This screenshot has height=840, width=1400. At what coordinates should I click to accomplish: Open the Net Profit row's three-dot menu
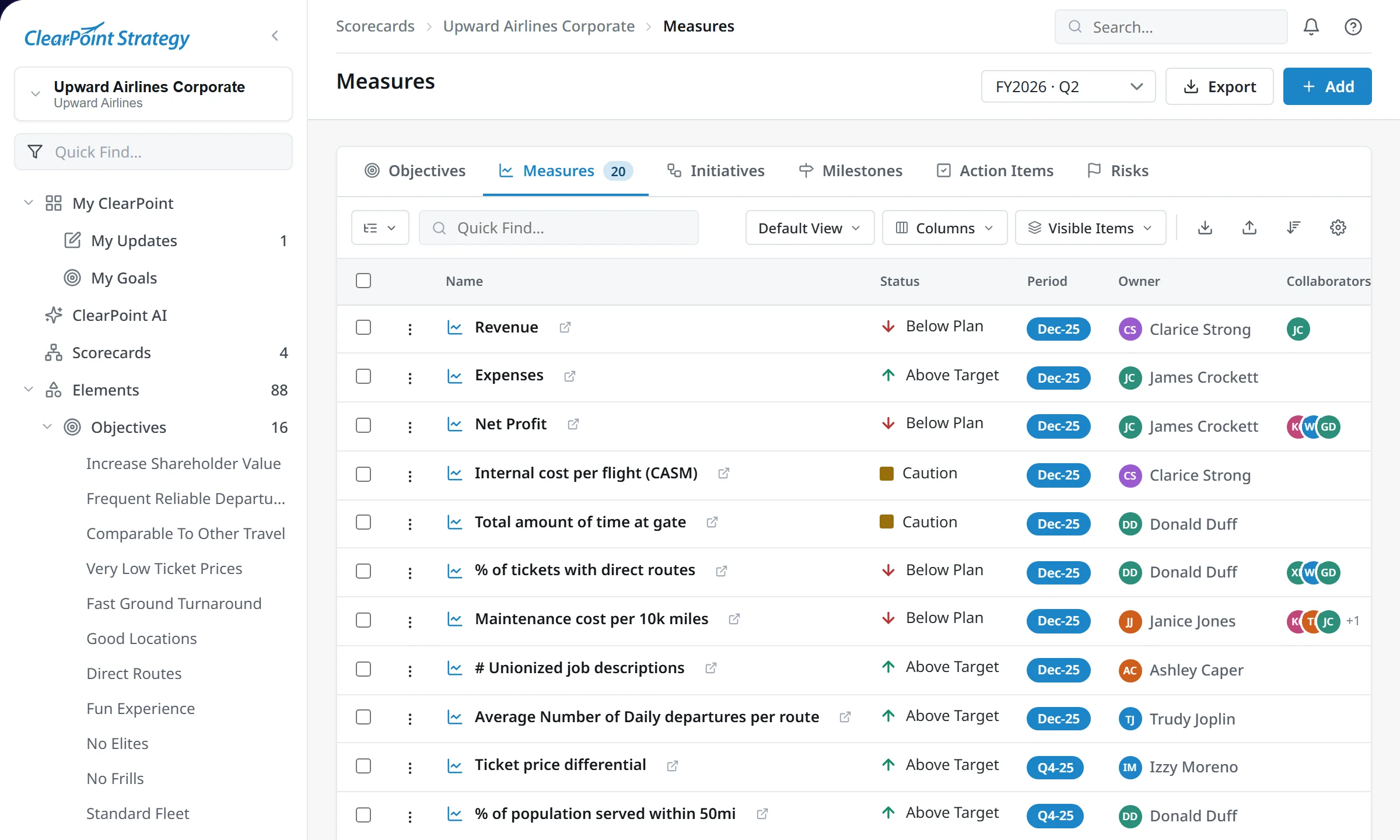click(x=410, y=426)
